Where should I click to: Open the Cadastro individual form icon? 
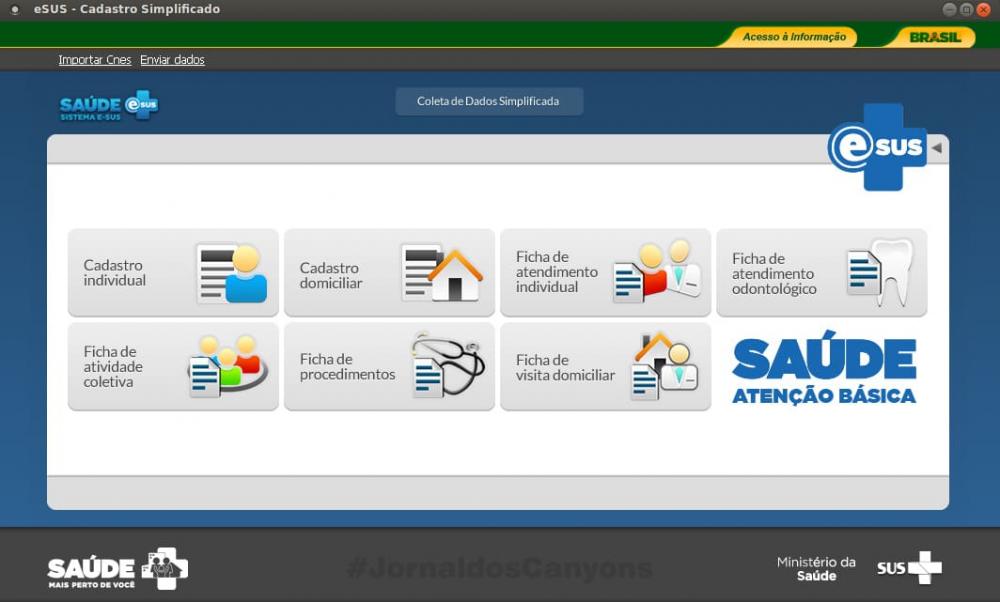pos(232,273)
